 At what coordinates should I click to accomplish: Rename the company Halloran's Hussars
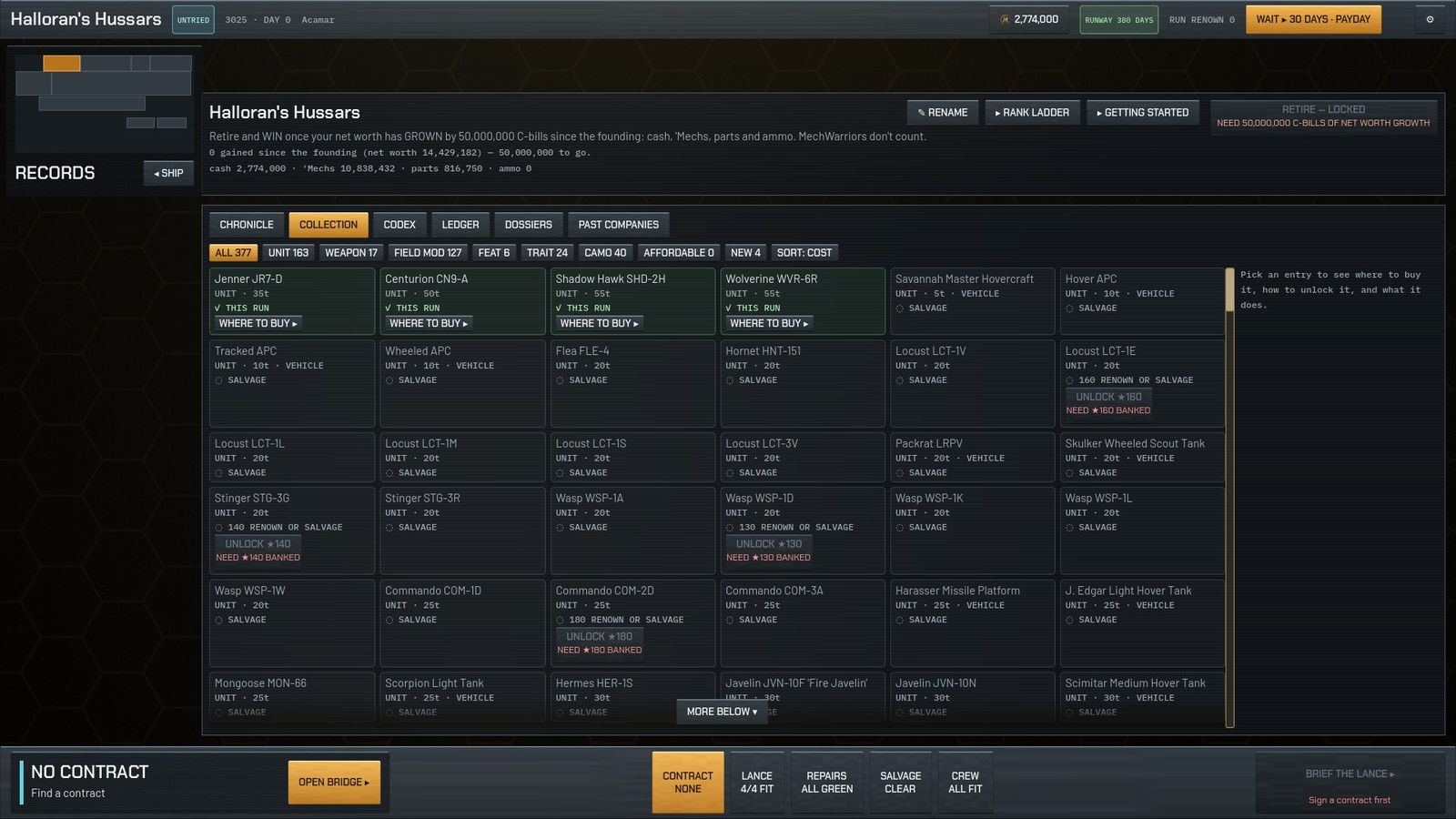pos(943,113)
